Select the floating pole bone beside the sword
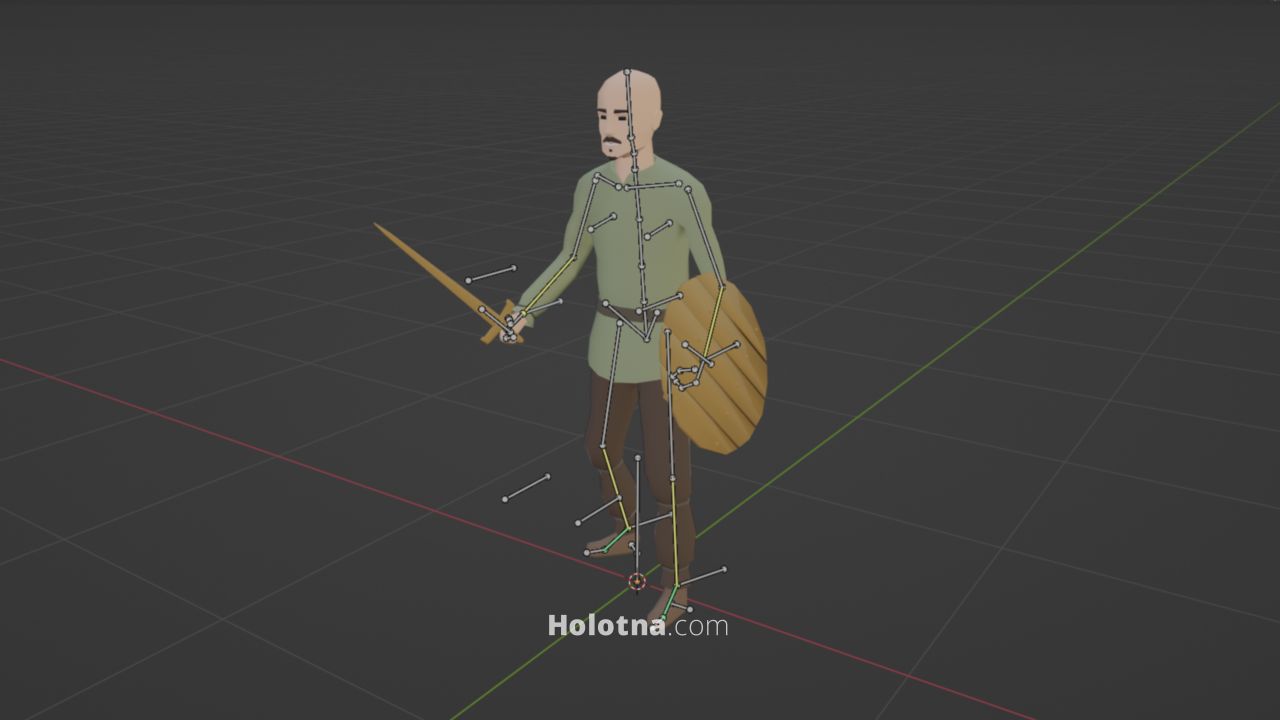1280x720 pixels. point(491,274)
